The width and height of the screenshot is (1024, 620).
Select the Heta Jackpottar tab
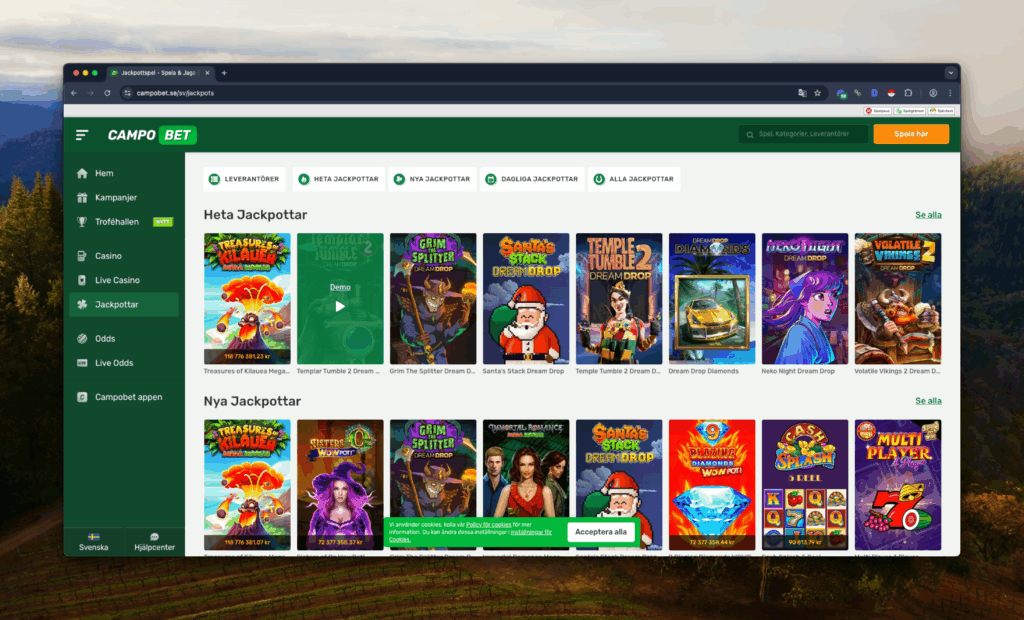point(338,179)
